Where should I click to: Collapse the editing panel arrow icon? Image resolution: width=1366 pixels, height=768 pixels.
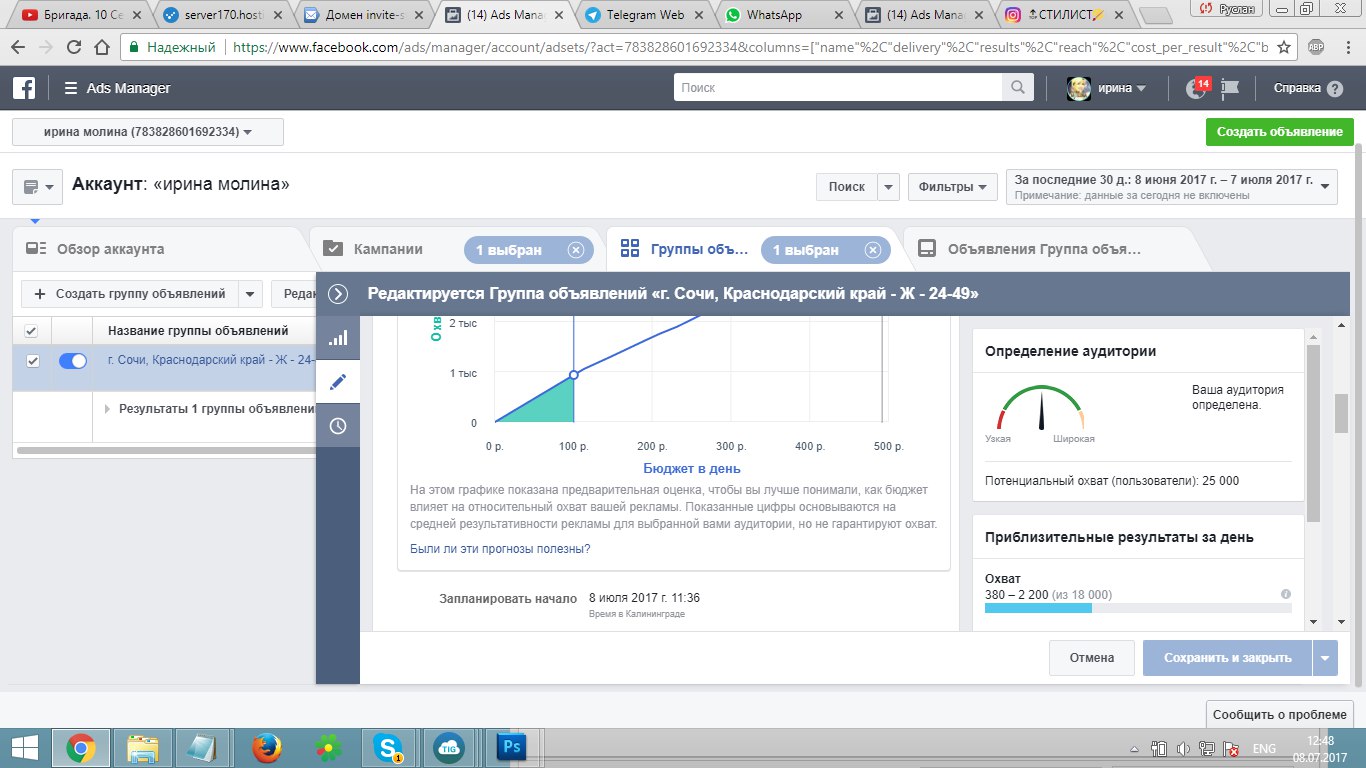(x=338, y=294)
